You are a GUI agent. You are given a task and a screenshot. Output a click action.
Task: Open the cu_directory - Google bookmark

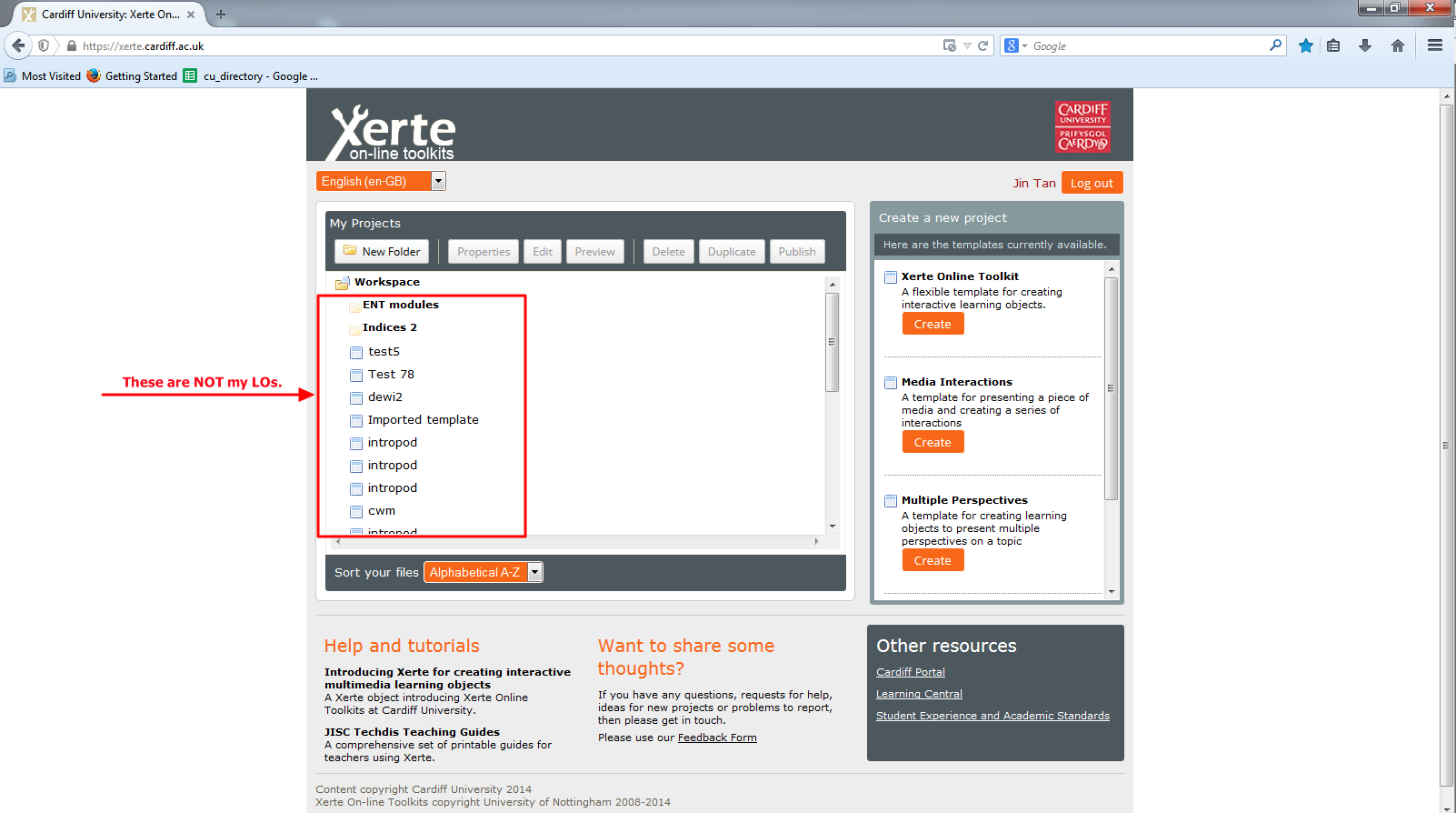tap(251, 76)
